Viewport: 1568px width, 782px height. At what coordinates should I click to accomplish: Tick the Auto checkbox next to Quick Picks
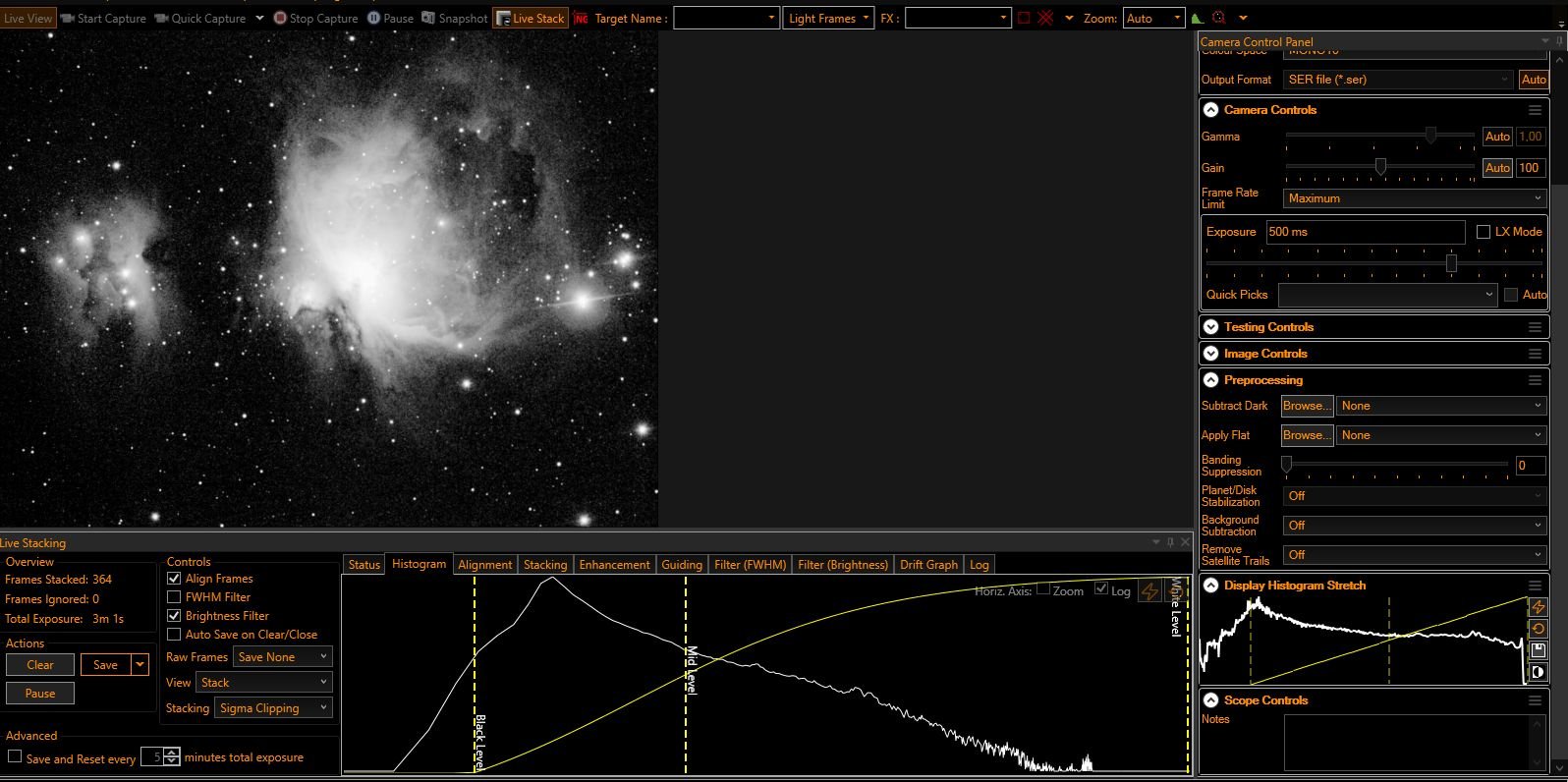[1511, 295]
